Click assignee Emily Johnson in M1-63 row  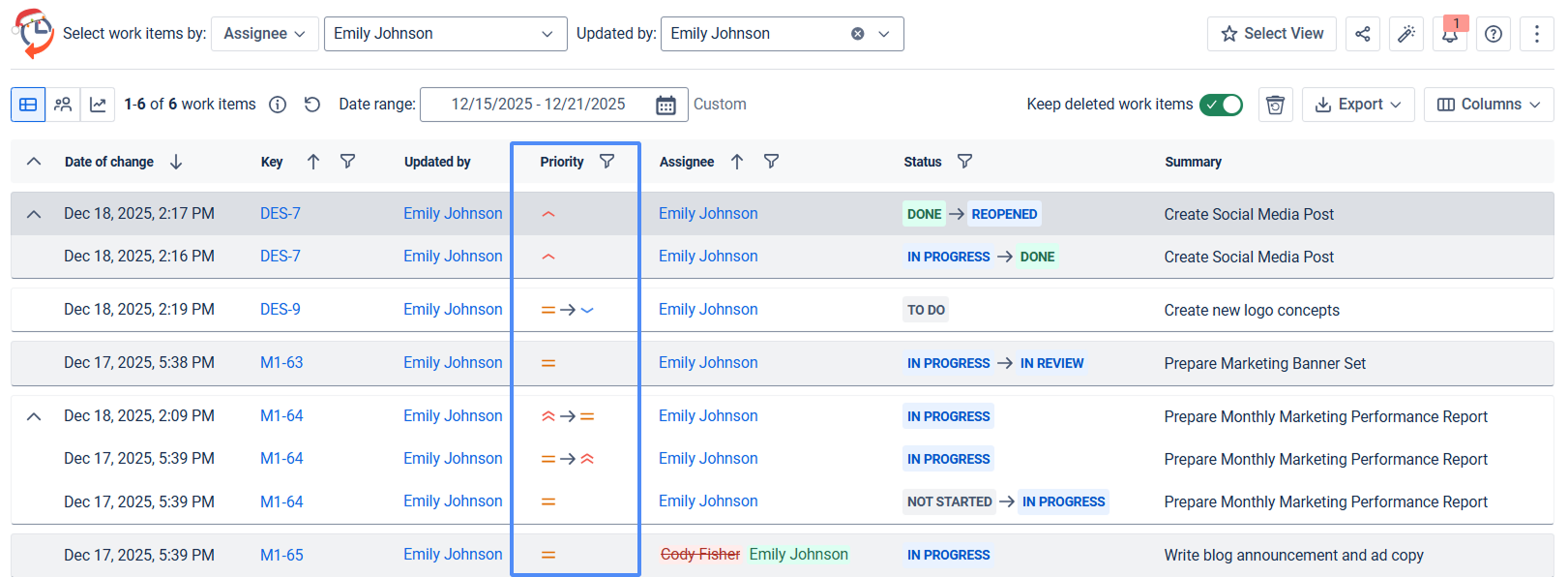point(708,363)
